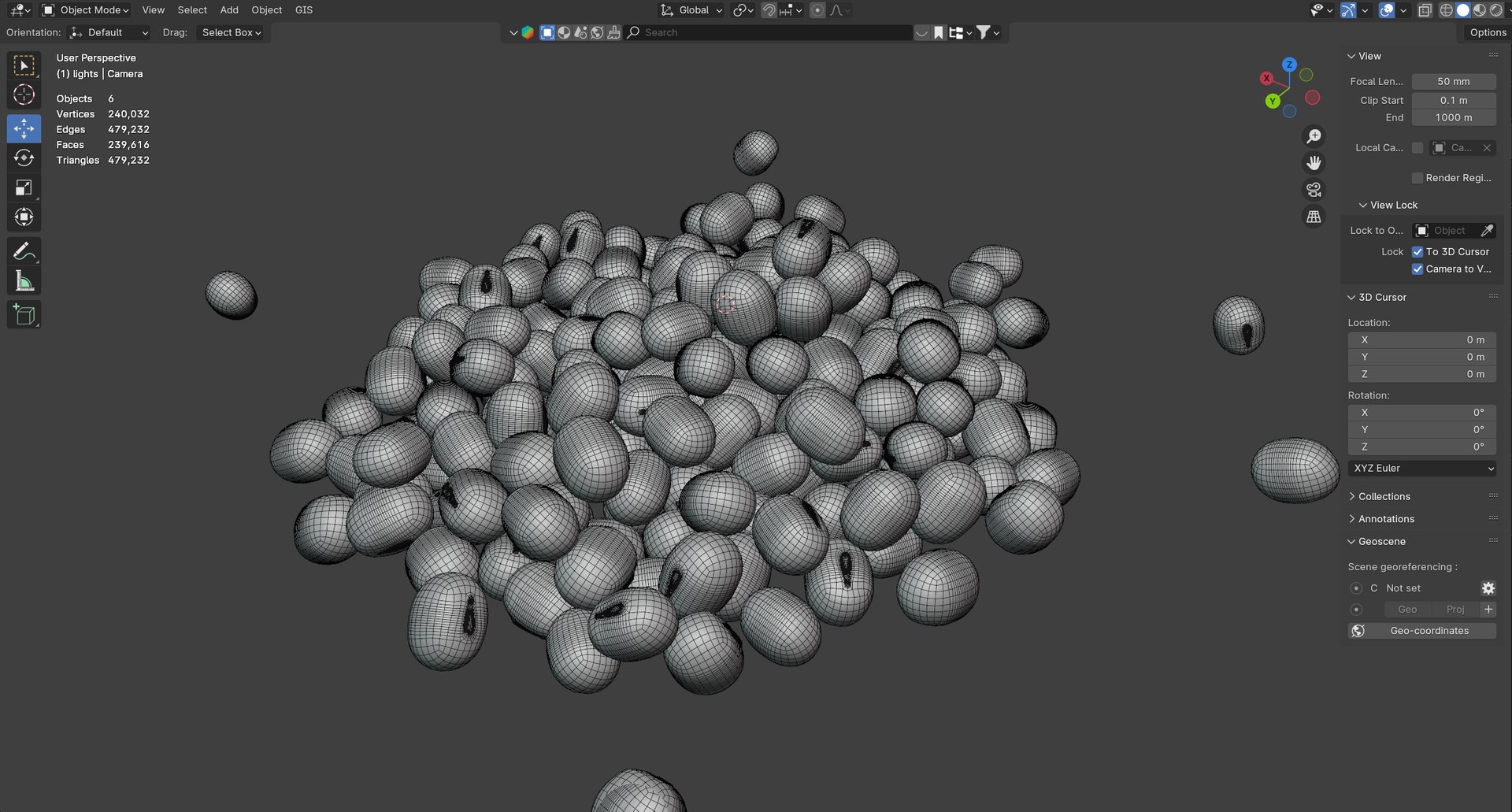
Task: Select the Select Box tool in toolbar
Action: pyautogui.click(x=24, y=65)
